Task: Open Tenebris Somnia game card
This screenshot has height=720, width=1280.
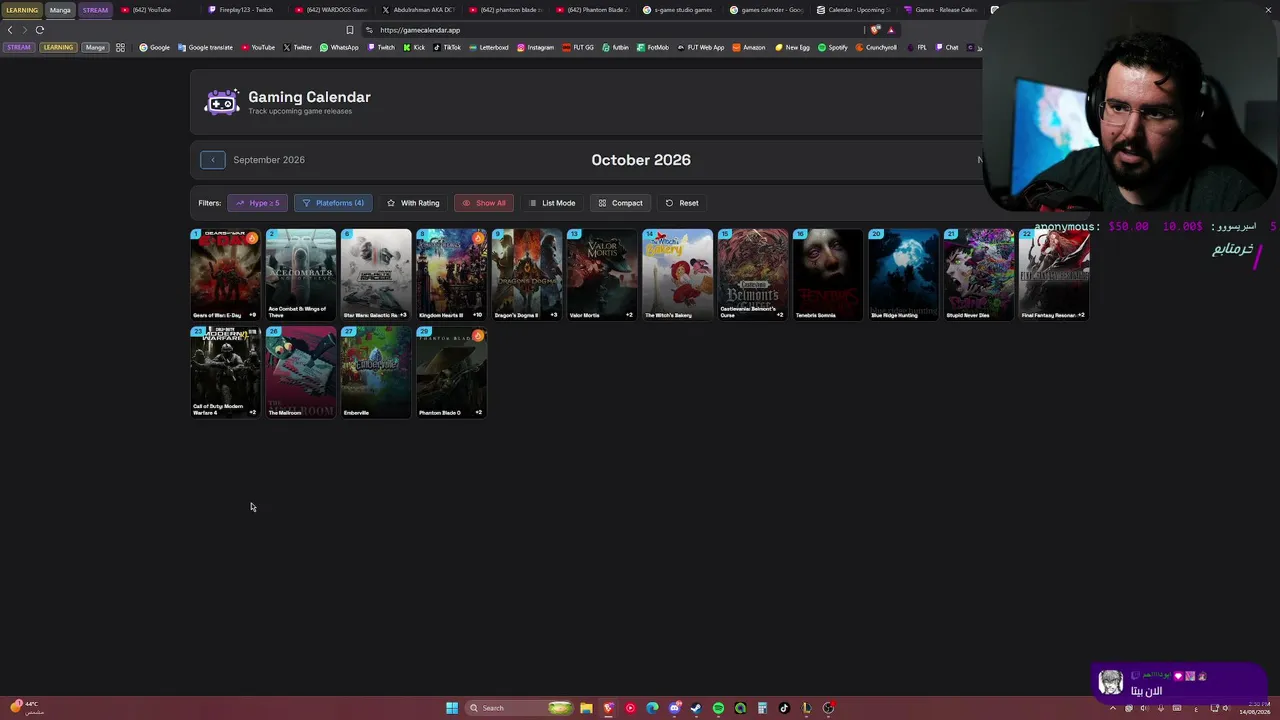Action: [x=828, y=275]
